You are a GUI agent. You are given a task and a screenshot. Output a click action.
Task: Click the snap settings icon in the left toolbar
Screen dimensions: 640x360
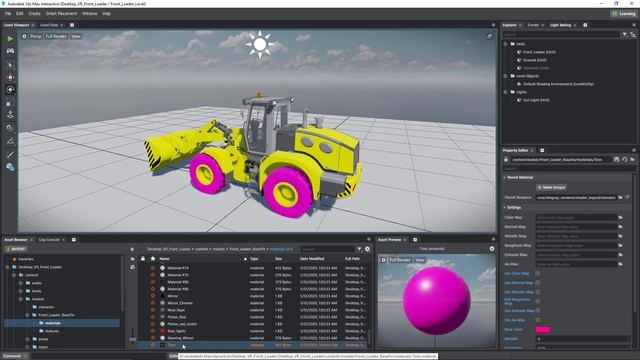(x=10, y=128)
